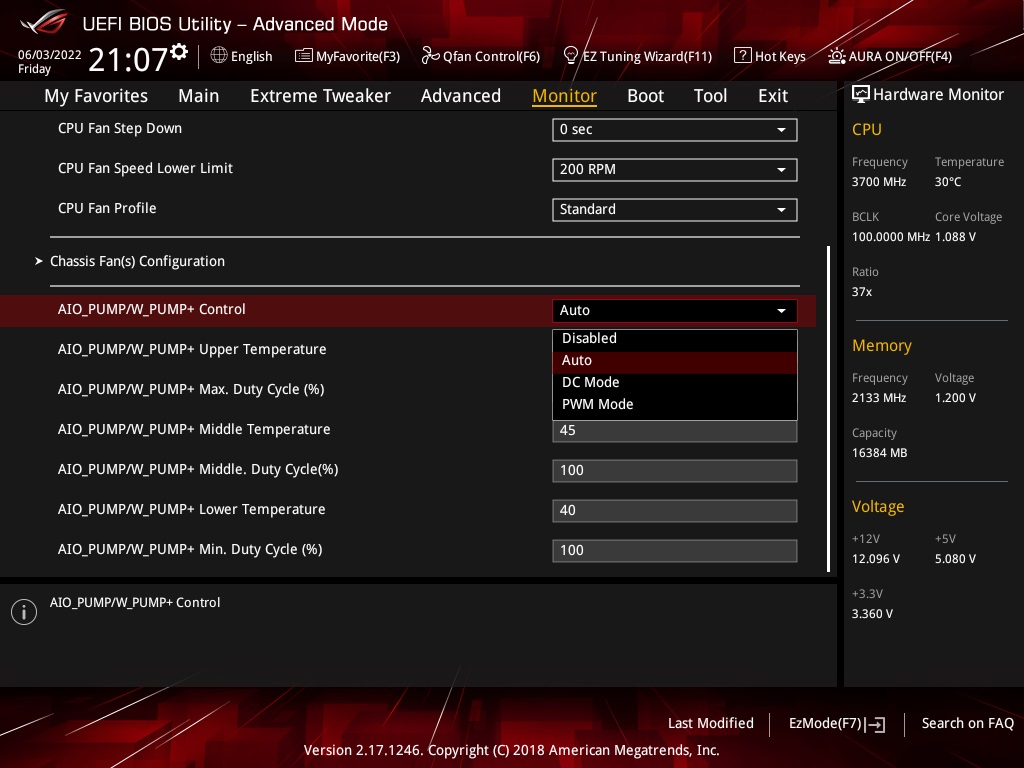Click Core Voltage value 1.088 V
Image resolution: width=1024 pixels, height=768 pixels.
pyautogui.click(x=955, y=237)
